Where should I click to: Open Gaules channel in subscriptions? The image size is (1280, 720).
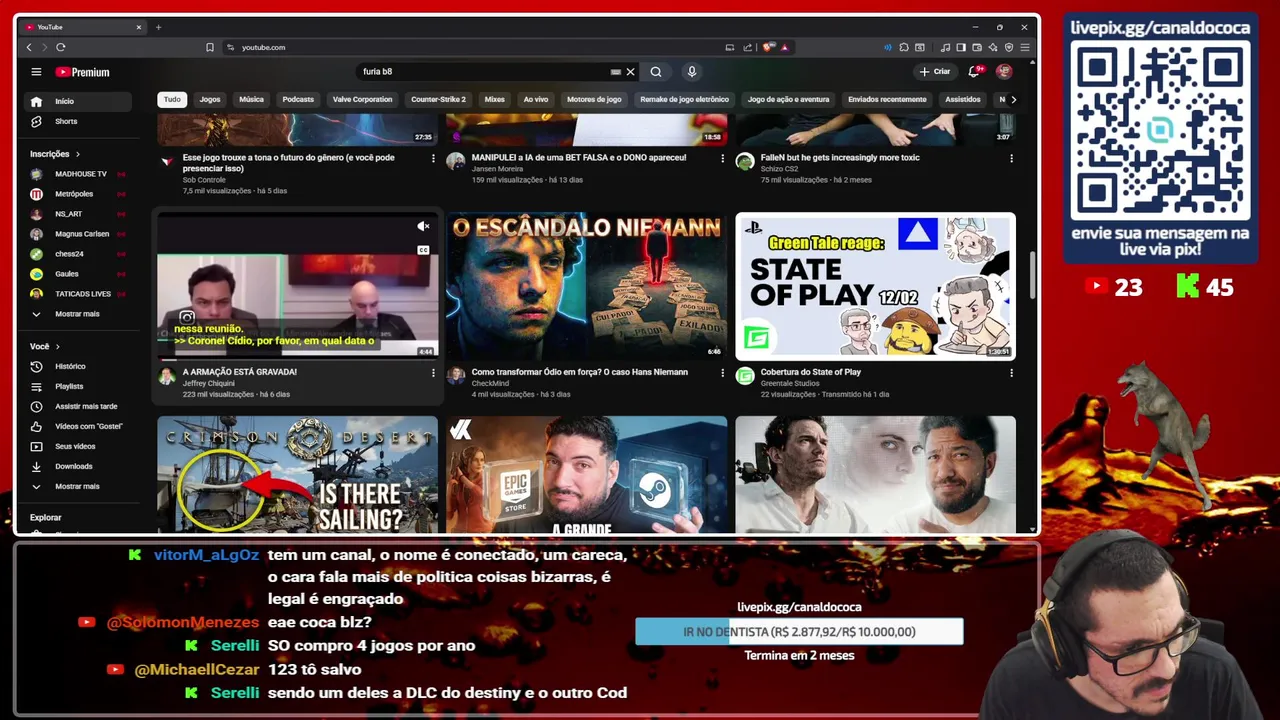click(78, 274)
